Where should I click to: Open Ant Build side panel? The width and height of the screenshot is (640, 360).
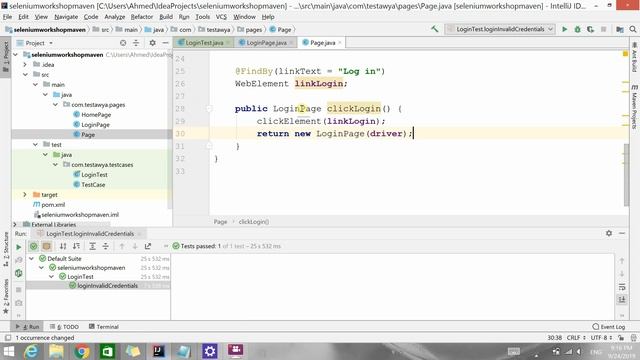click(x=634, y=56)
